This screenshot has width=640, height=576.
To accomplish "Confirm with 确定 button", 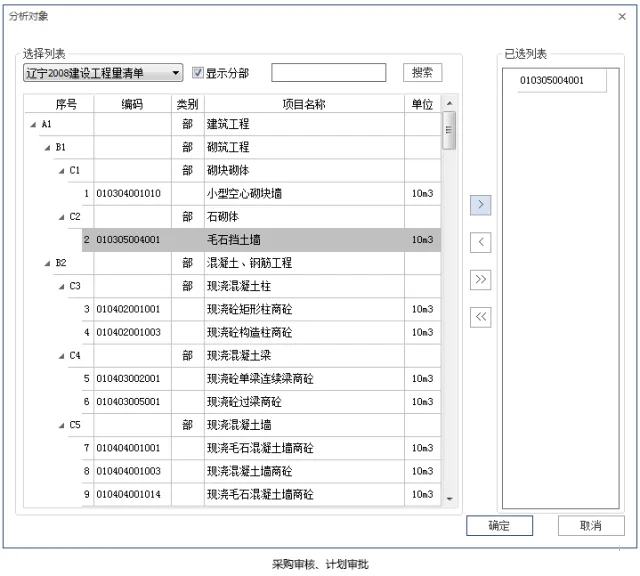I will pos(499,525).
